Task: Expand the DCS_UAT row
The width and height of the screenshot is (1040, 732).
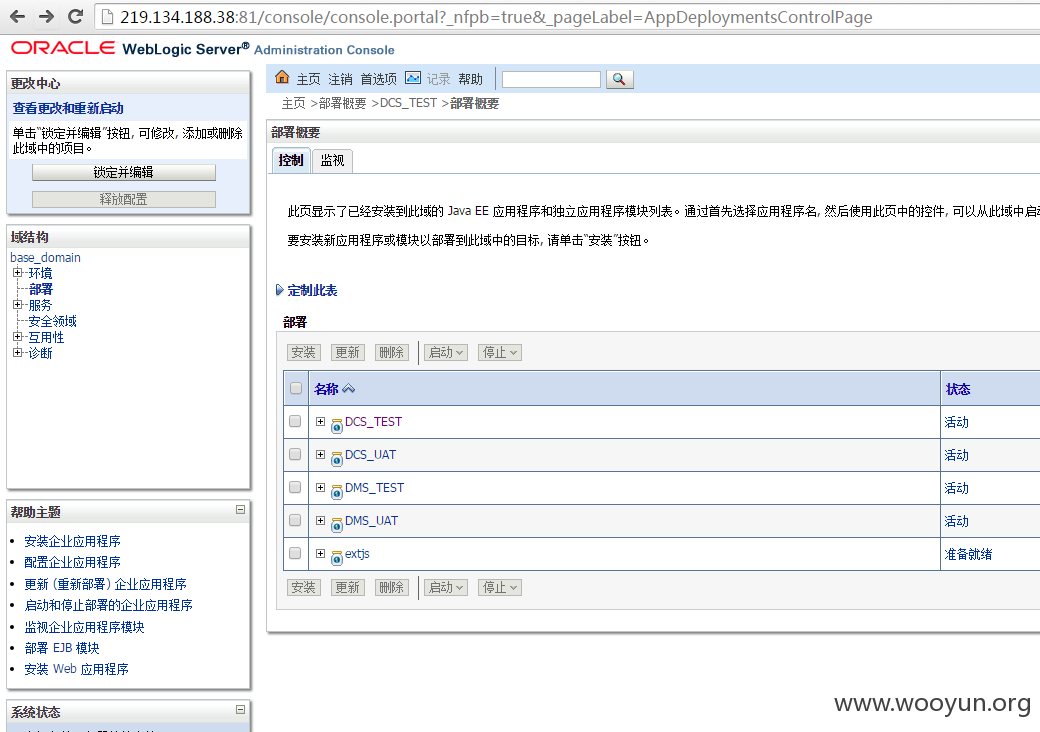Action: pos(320,454)
